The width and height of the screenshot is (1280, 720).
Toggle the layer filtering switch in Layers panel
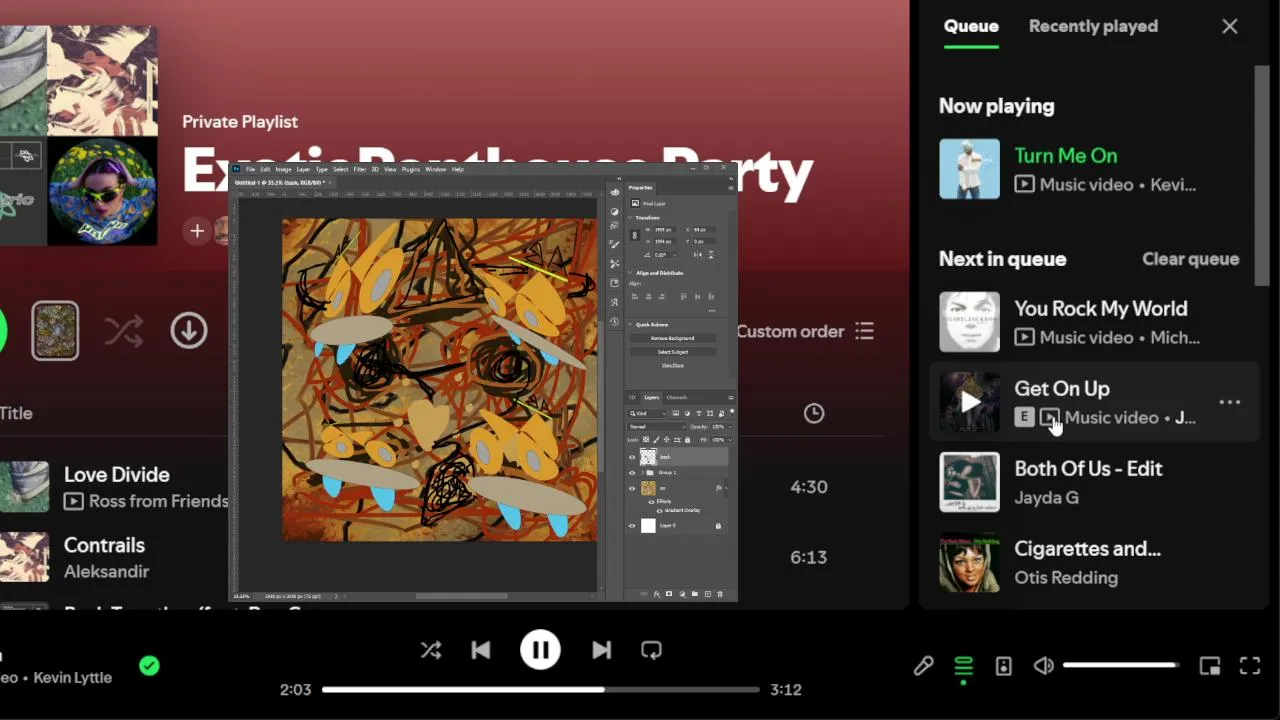(732, 411)
